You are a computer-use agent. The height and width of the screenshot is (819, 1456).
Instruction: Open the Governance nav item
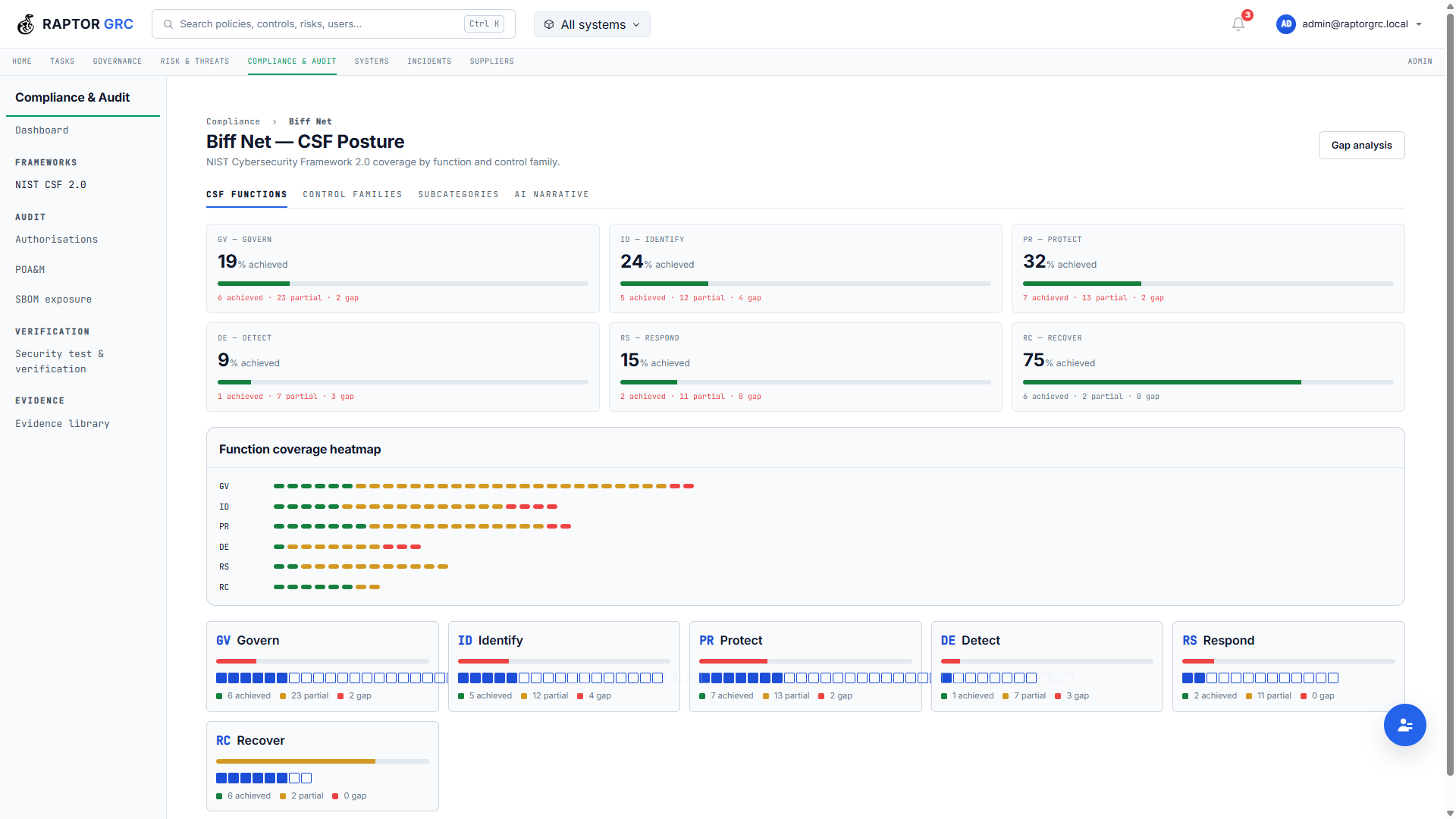(x=118, y=61)
